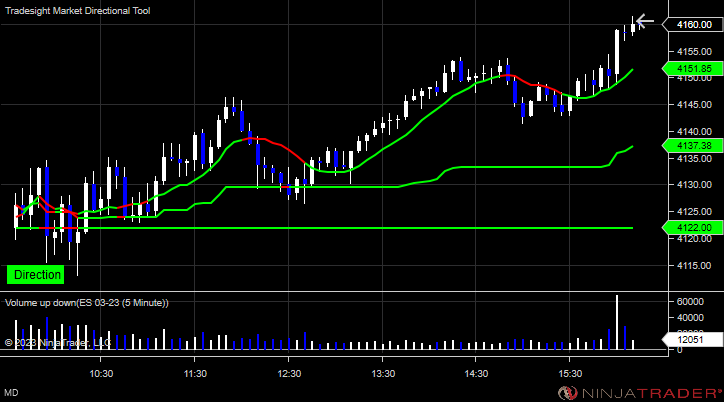Click the 13:30 time axis label
The width and height of the screenshot is (724, 402).
[383, 373]
